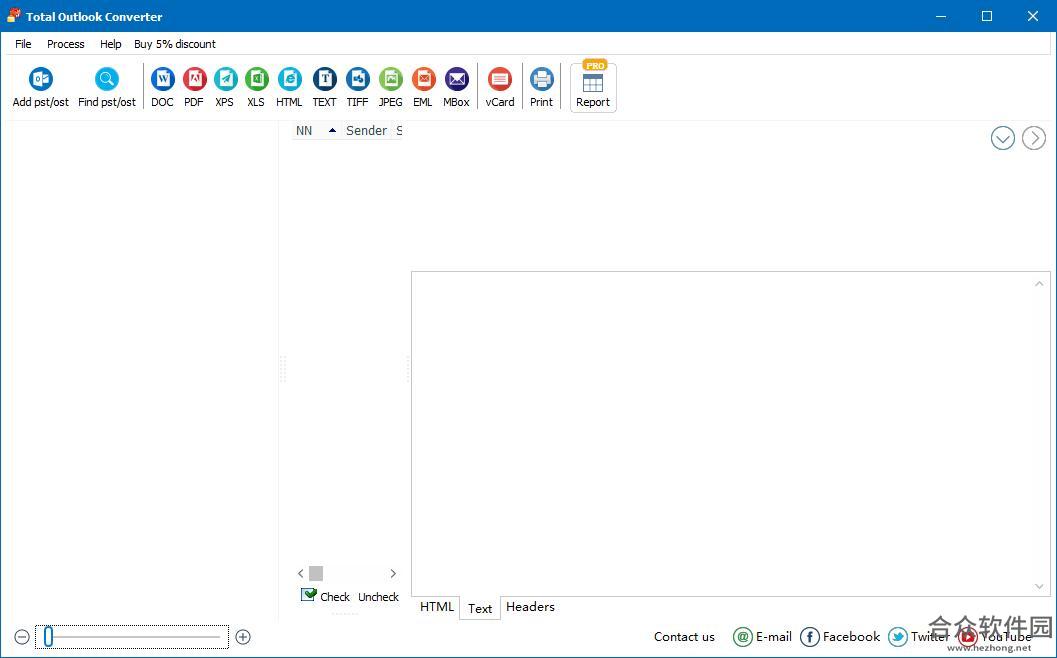Open the Process menu
The image size is (1057, 658).
tap(65, 44)
